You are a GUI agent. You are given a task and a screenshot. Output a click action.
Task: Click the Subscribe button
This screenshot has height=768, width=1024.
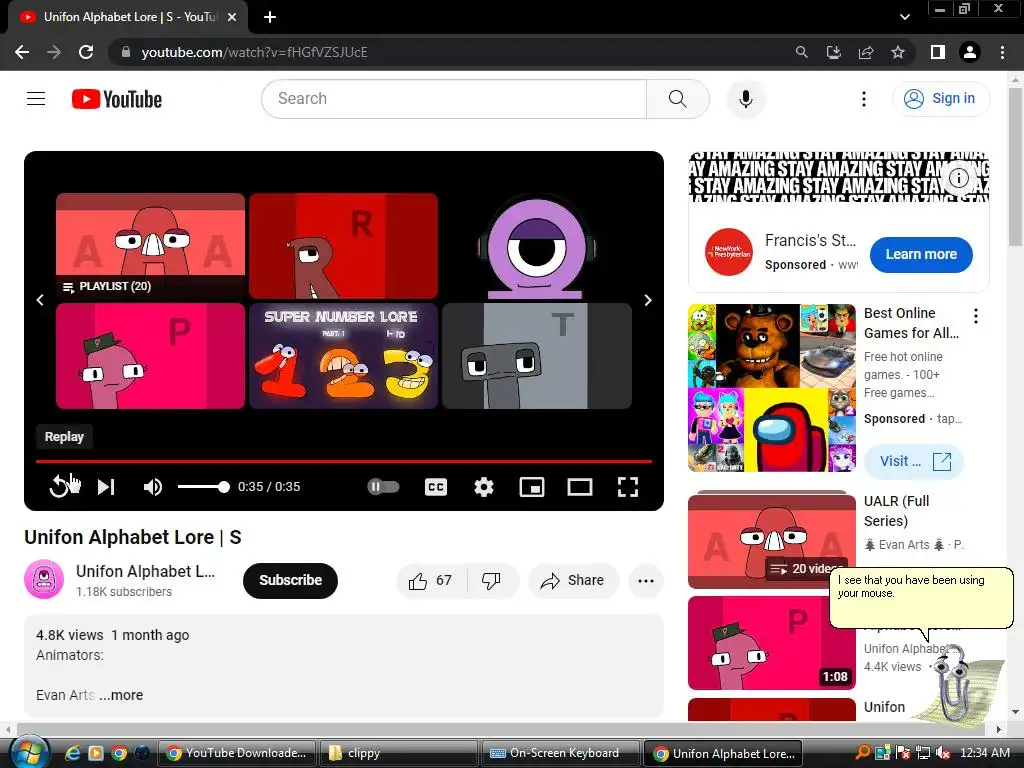pyautogui.click(x=291, y=580)
